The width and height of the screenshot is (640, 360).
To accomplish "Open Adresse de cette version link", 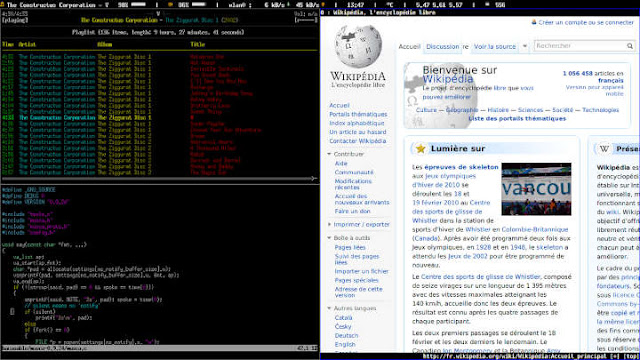I will pos(358,292).
